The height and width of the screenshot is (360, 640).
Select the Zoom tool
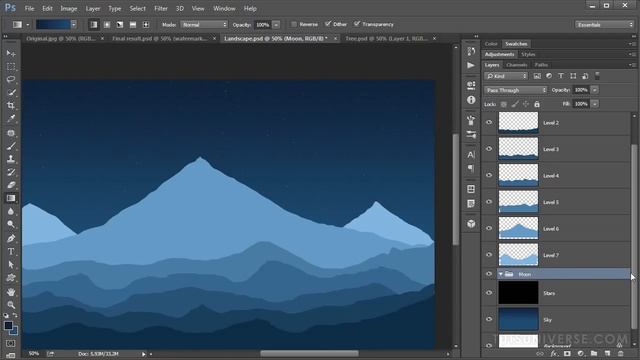(x=11, y=304)
